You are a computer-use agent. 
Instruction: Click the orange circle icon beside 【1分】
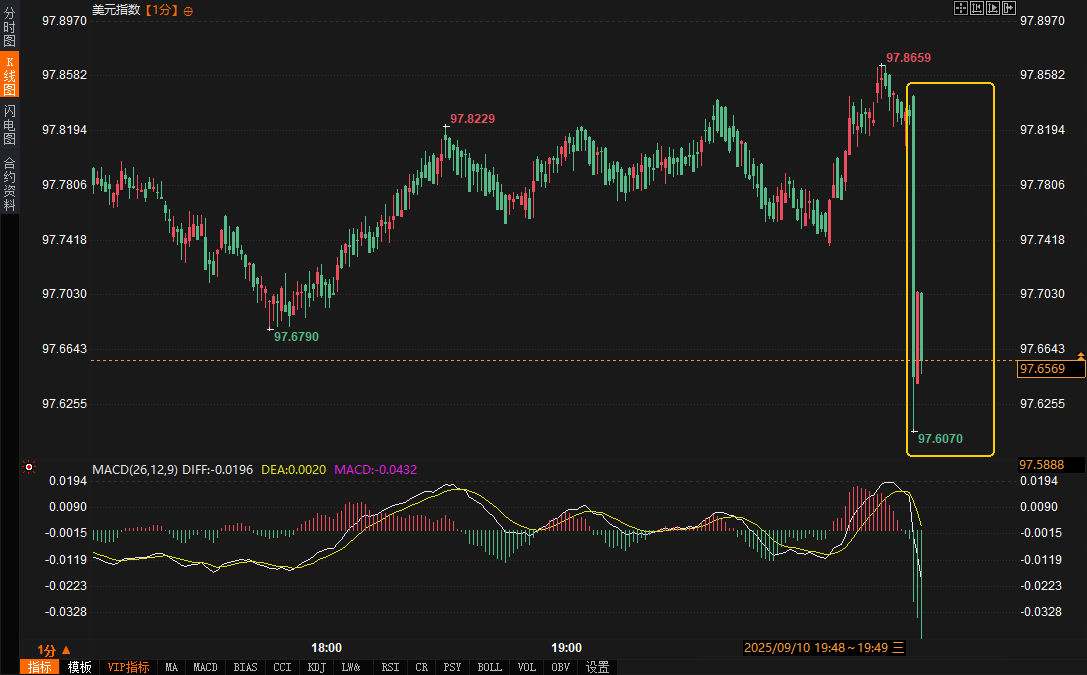pos(188,11)
